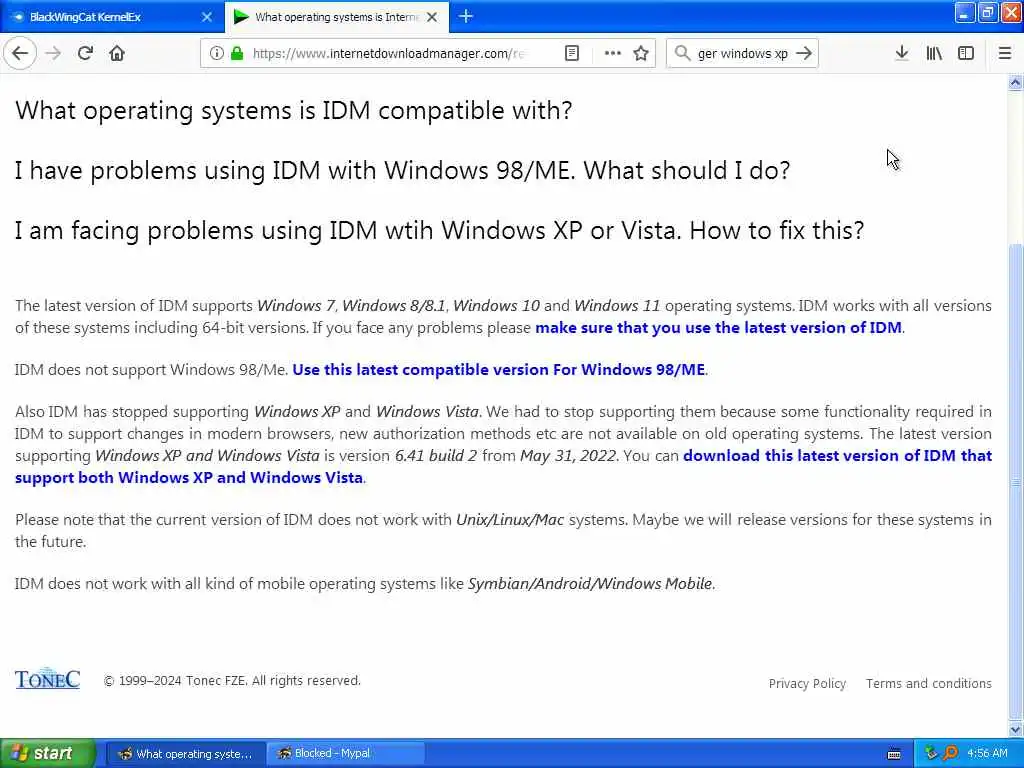Click scrollbar up arrow
The image size is (1024, 768).
click(x=1015, y=82)
